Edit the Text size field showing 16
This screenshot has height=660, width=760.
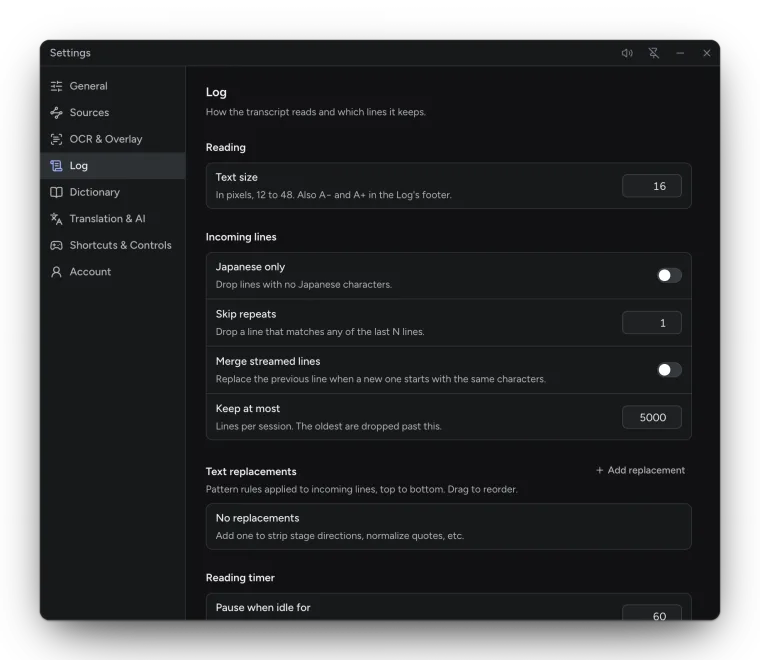click(x=651, y=186)
